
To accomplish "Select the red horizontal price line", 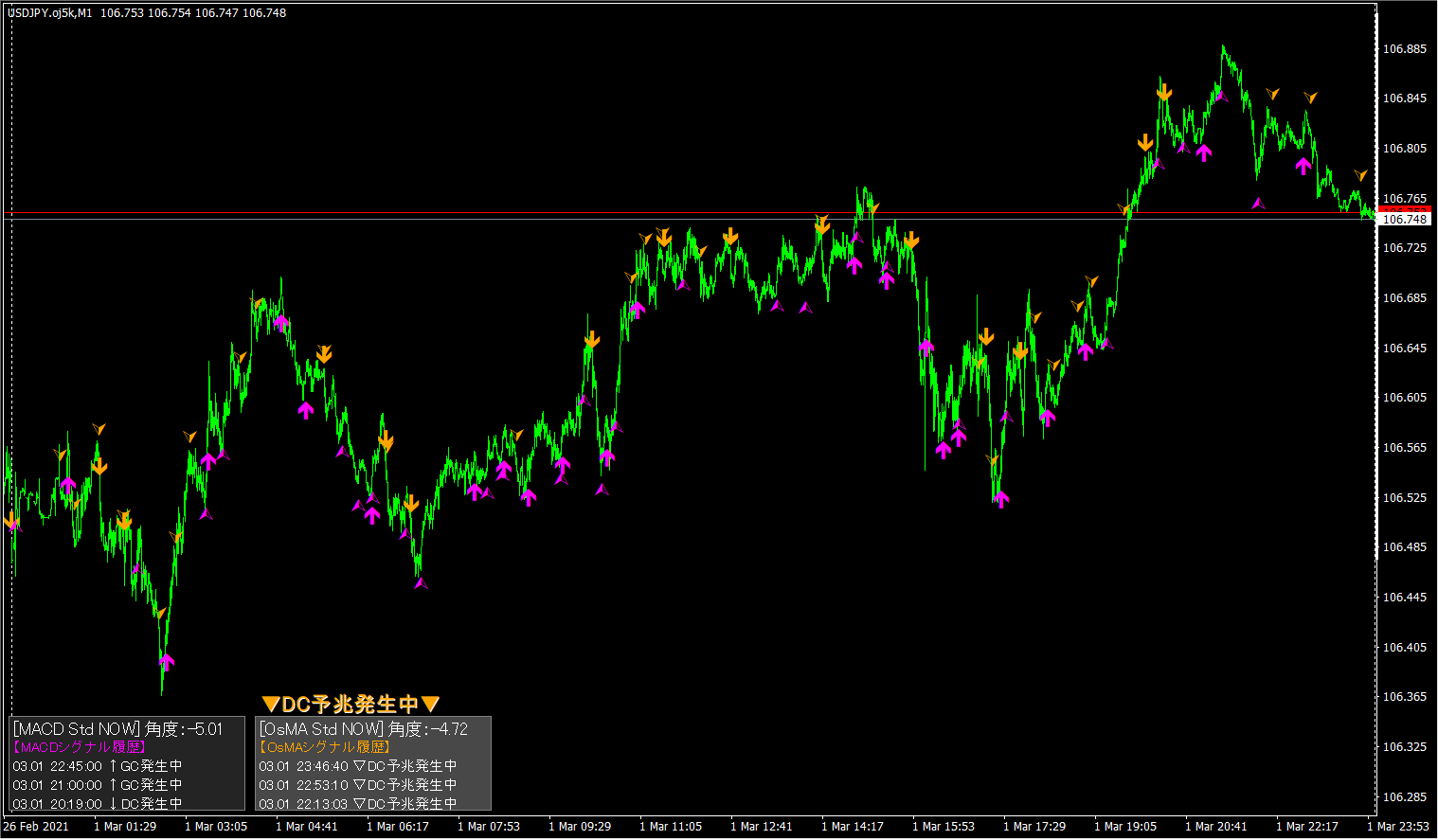I will click(692, 213).
